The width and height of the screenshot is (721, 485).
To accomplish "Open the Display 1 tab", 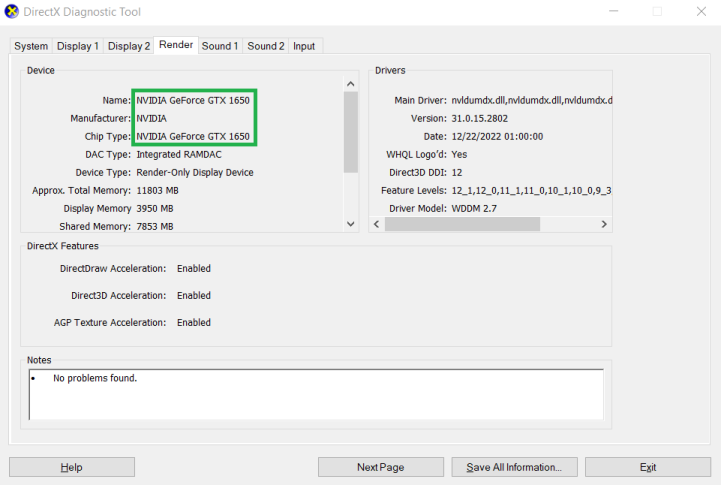I will [x=78, y=46].
